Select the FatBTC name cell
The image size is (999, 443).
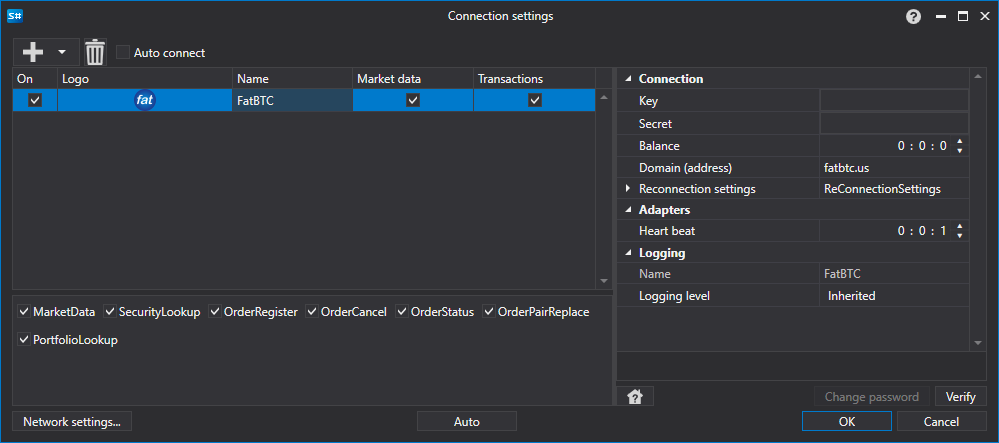tap(292, 100)
